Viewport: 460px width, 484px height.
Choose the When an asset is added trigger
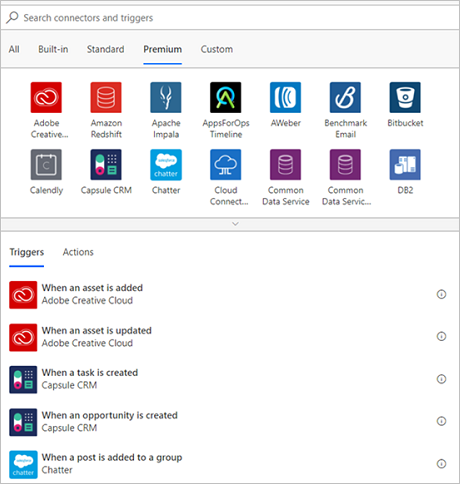click(x=230, y=295)
